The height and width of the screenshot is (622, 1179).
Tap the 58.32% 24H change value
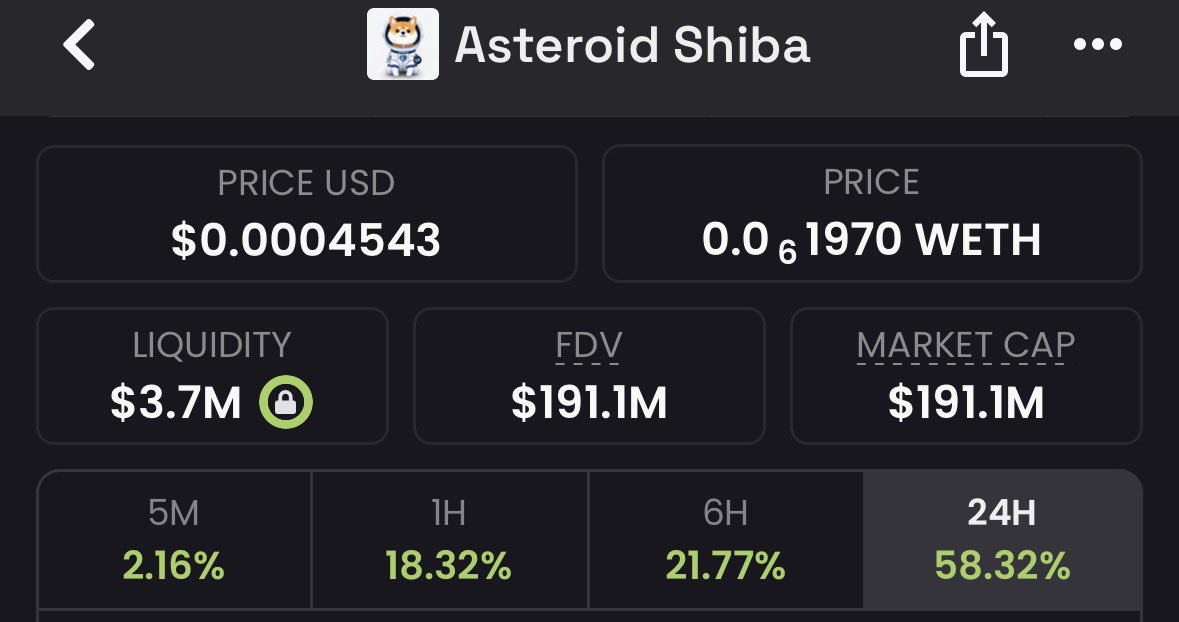pos(1002,567)
